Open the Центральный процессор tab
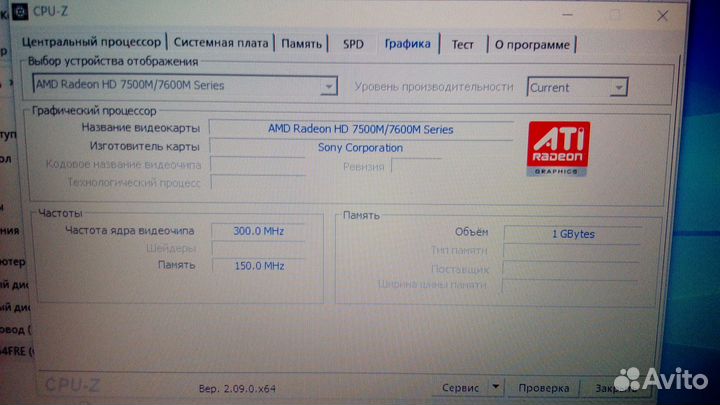The width and height of the screenshot is (720, 405). point(91,42)
